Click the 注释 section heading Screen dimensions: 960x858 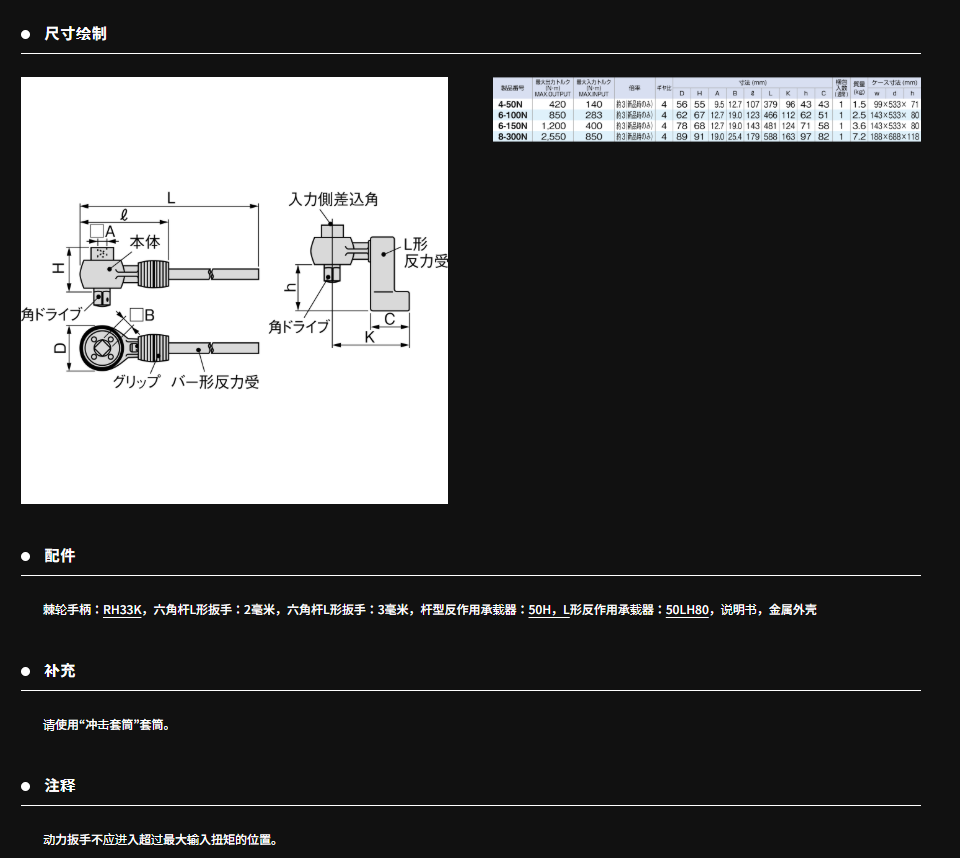(x=60, y=786)
